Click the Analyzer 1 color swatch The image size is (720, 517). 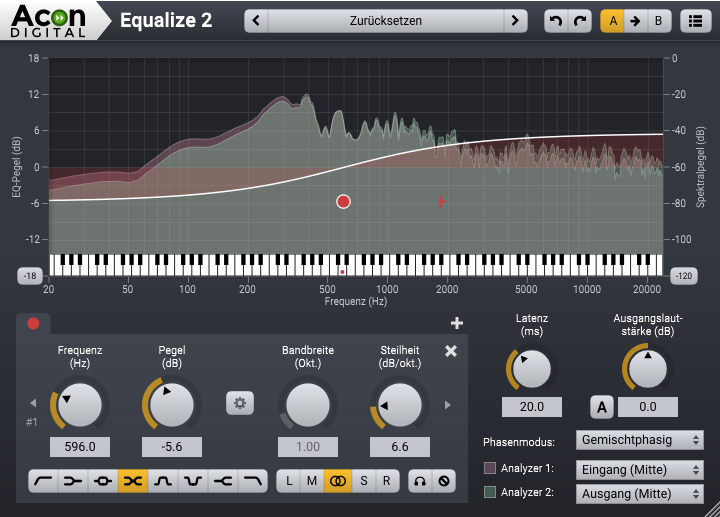click(490, 467)
